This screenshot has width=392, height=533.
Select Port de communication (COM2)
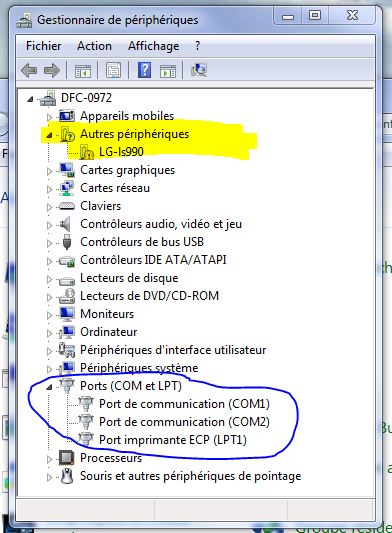184,422
